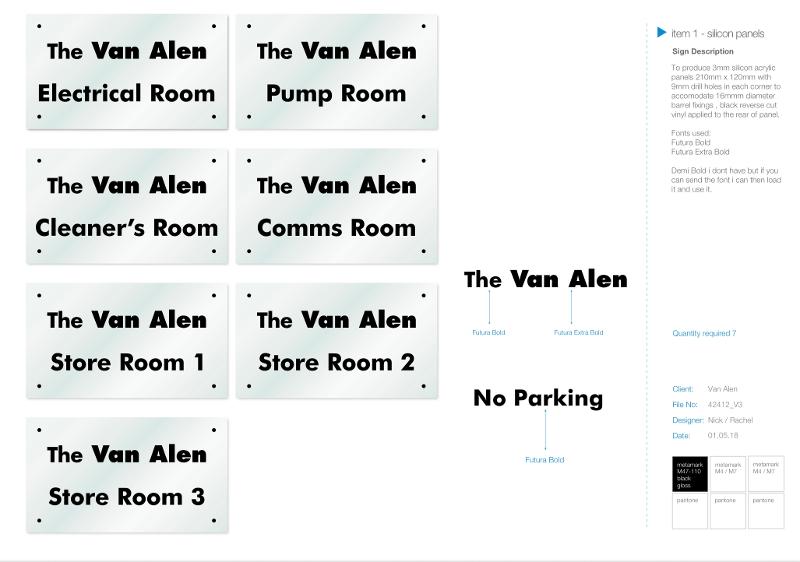
Task: Click the top-left drill hole of Electrical Room panel
Action: click(x=39, y=26)
